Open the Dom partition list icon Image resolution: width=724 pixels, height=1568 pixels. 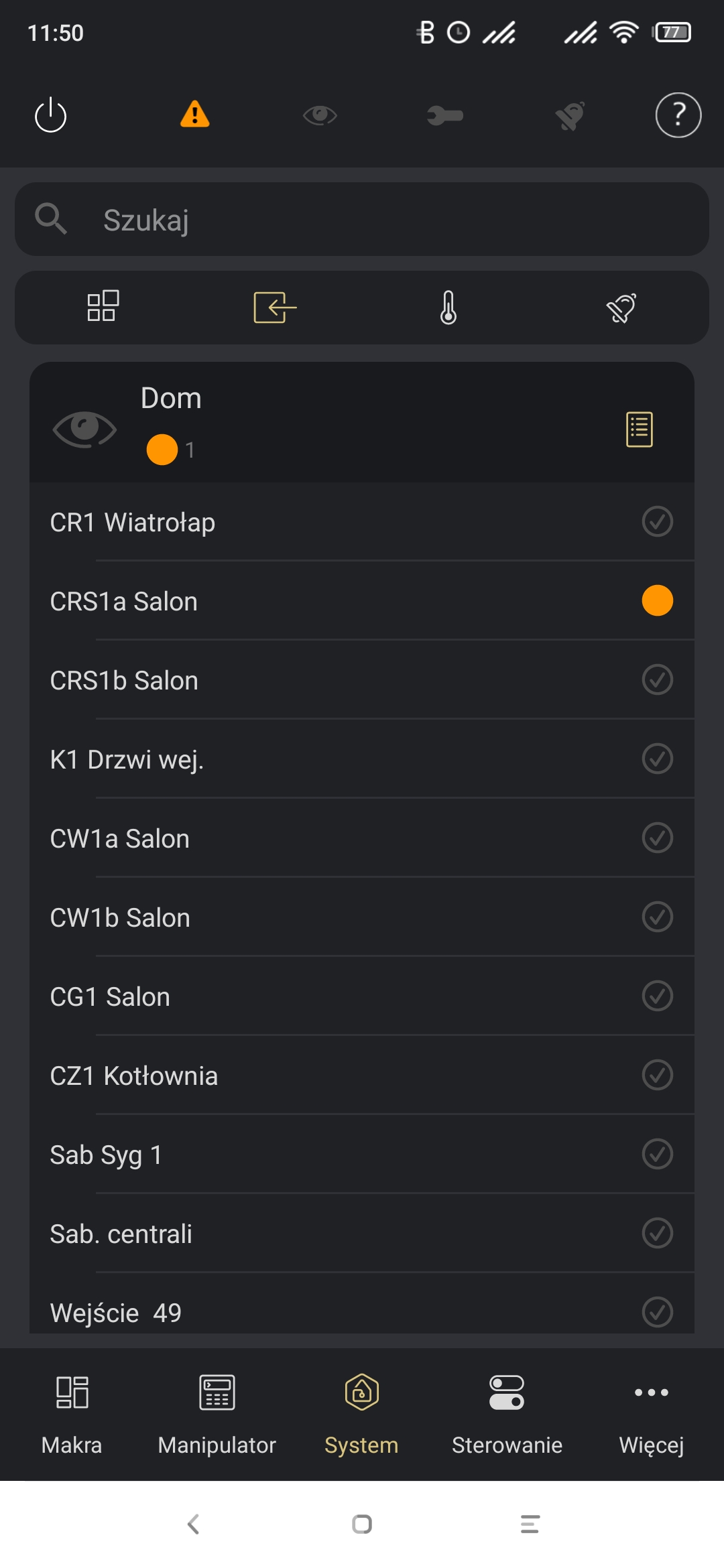coord(639,429)
